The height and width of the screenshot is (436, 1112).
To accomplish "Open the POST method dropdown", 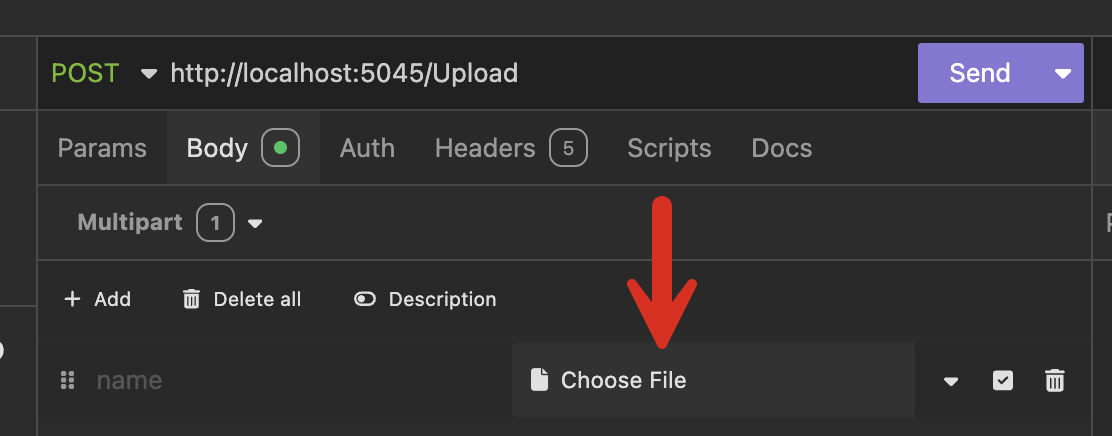I will click(149, 73).
